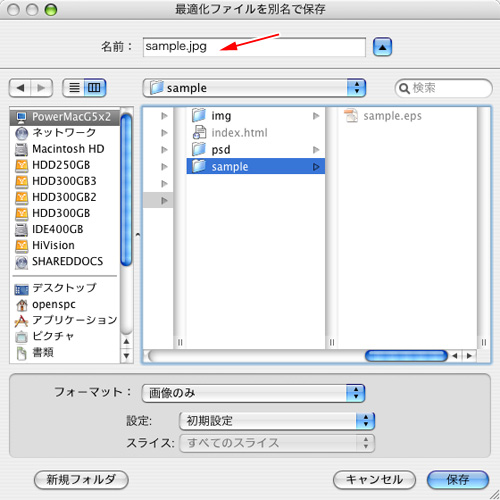Select PowerMacG5x2 computer in sidebar
Image resolution: width=500 pixels, height=500 pixels.
click(65, 117)
